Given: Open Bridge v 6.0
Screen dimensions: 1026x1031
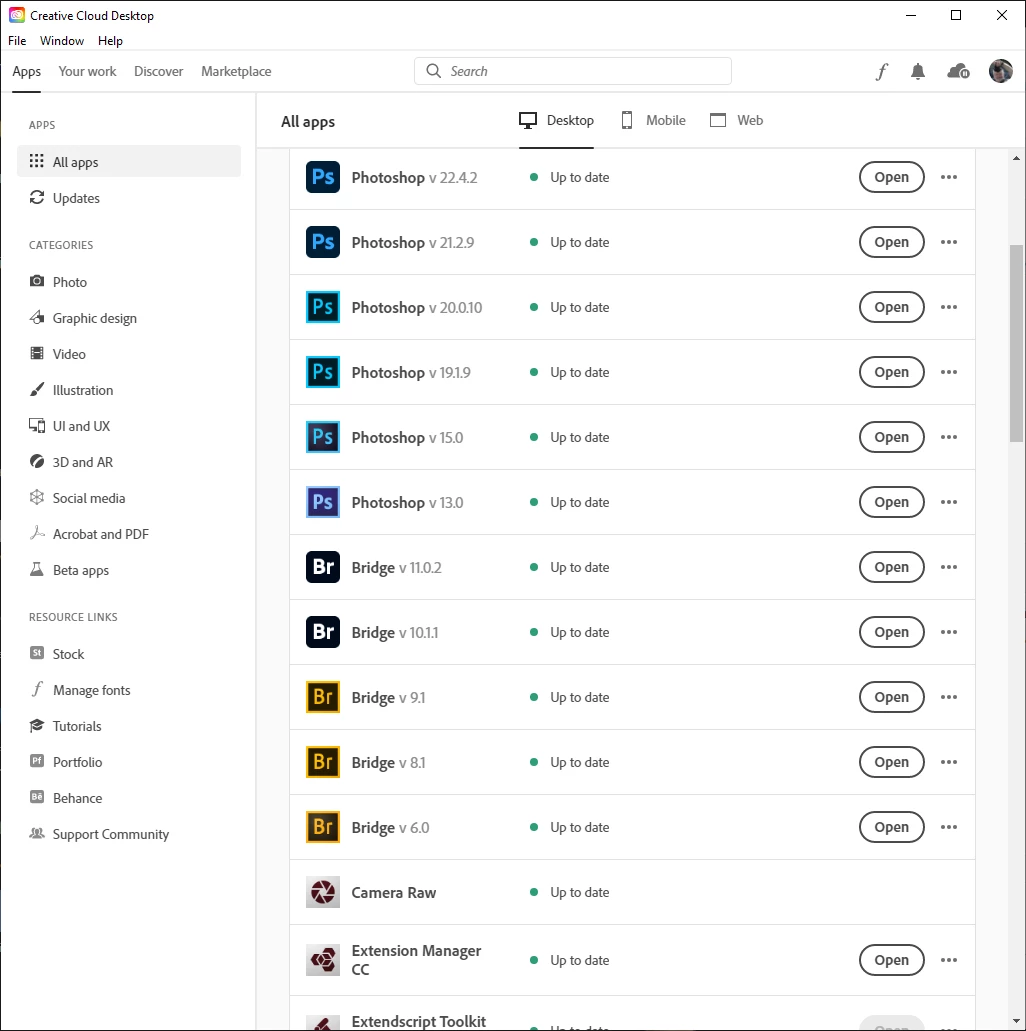Looking at the screenshot, I should coord(891,827).
